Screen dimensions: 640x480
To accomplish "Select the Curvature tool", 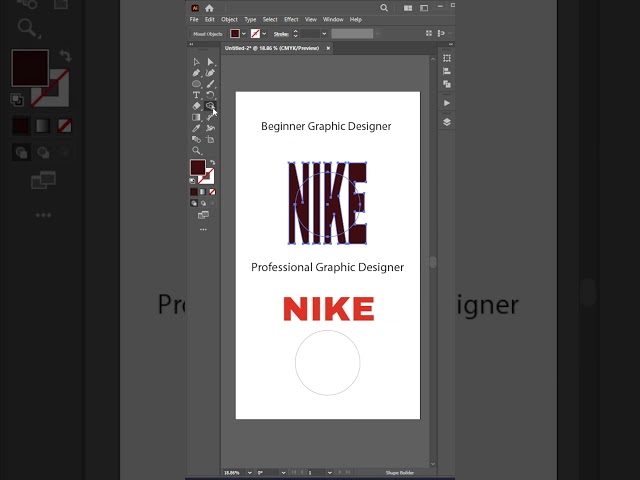I will (210, 73).
